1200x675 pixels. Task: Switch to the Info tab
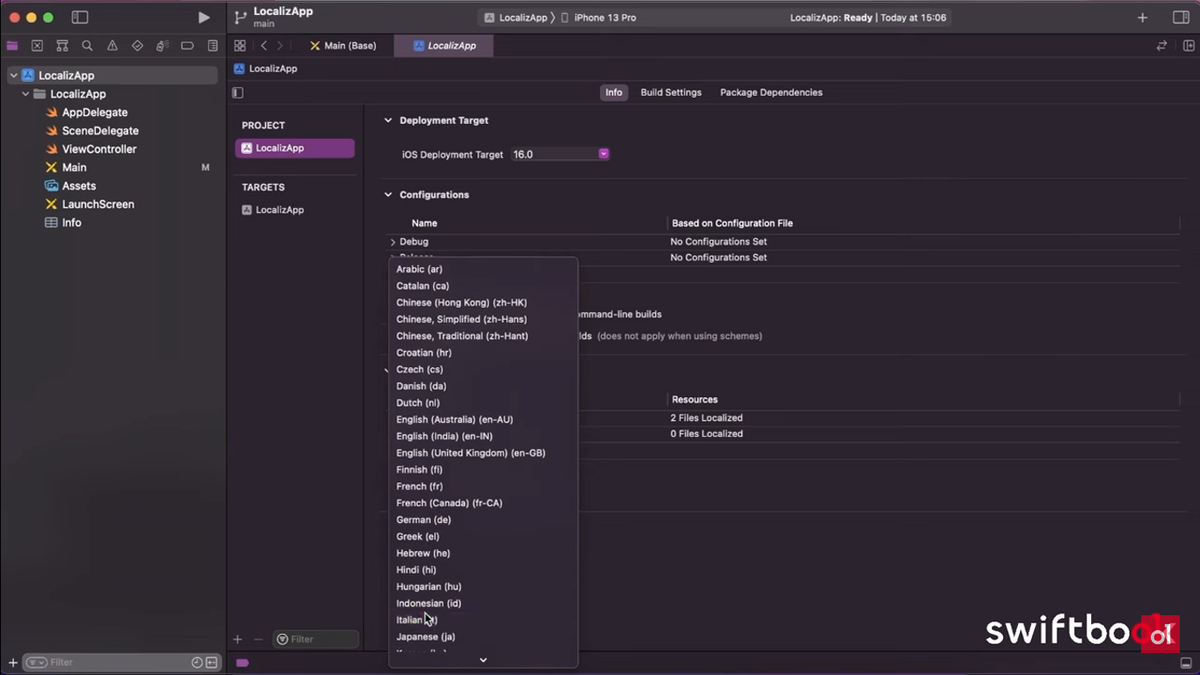click(614, 92)
